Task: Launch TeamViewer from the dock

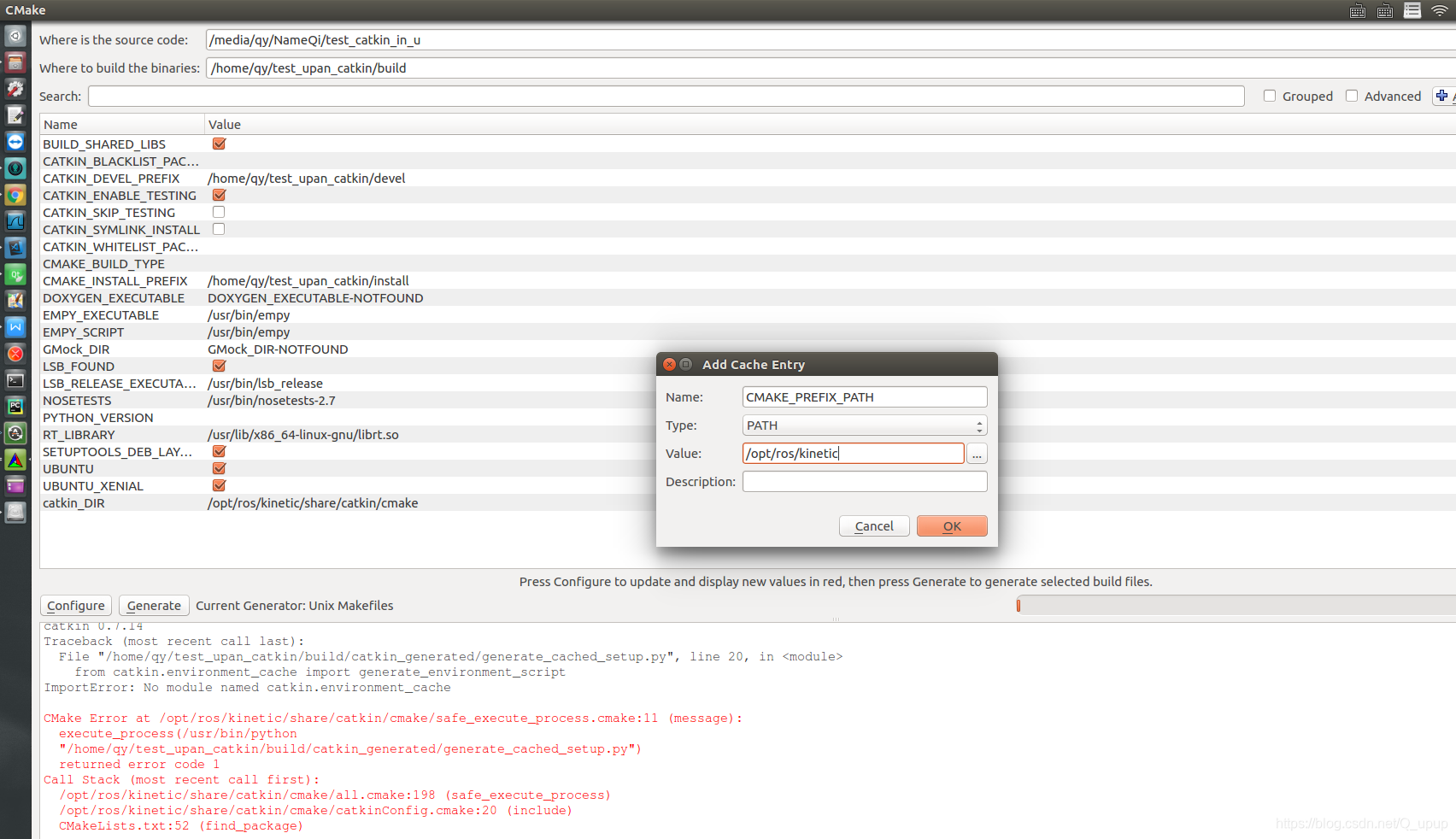Action: click(15, 142)
